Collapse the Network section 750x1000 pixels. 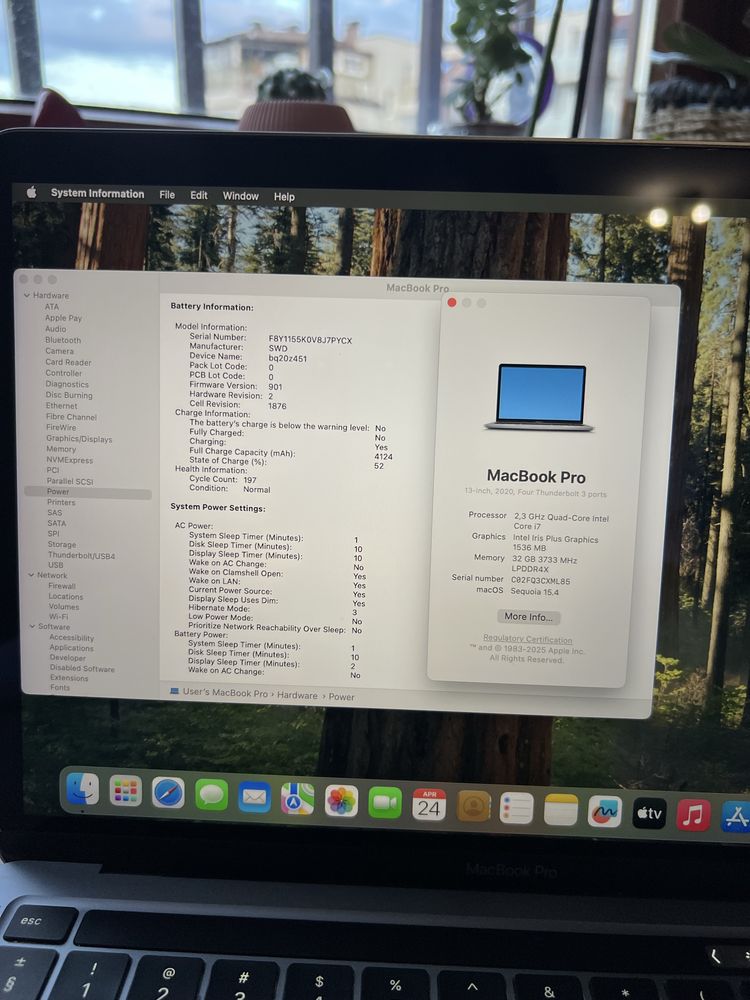coord(31,575)
